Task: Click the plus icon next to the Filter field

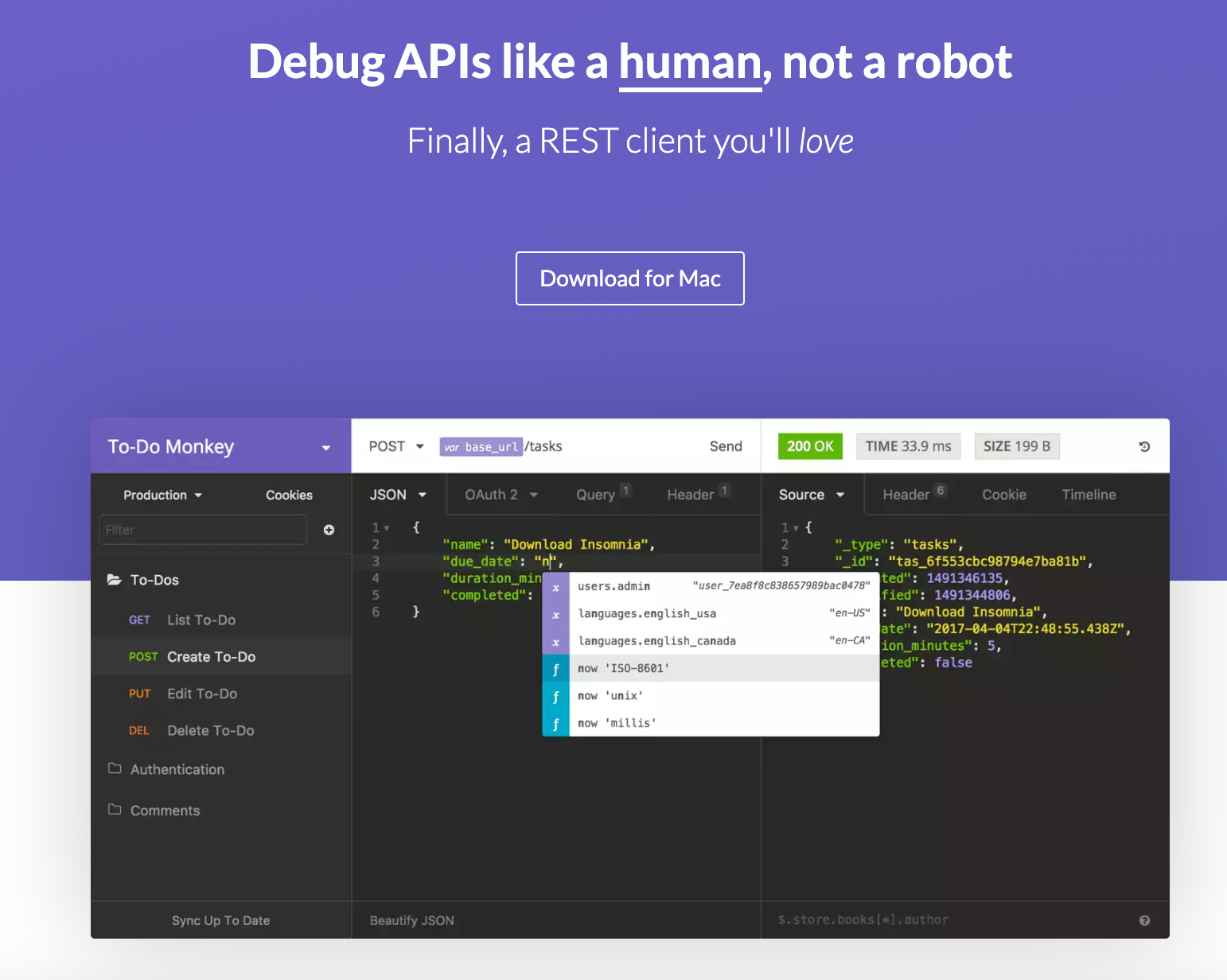Action: tap(329, 530)
